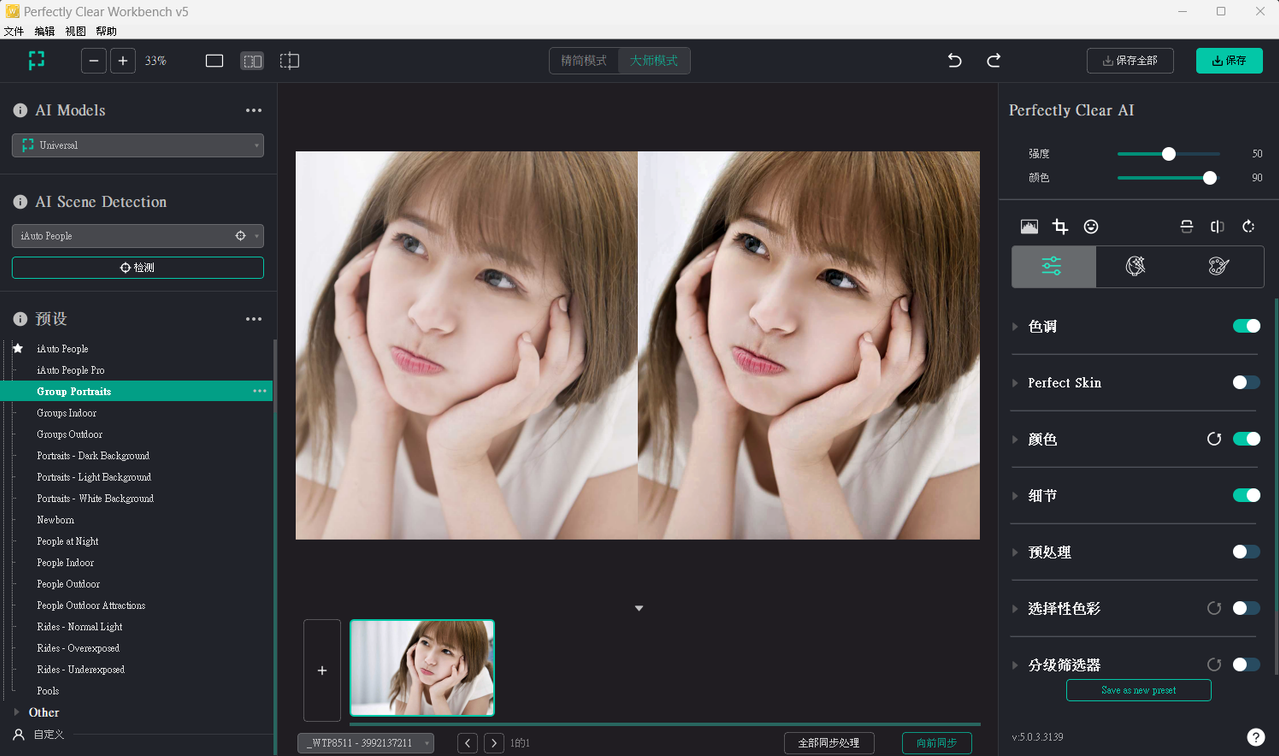Enable the 选择性色彩 switch

tap(1246, 608)
